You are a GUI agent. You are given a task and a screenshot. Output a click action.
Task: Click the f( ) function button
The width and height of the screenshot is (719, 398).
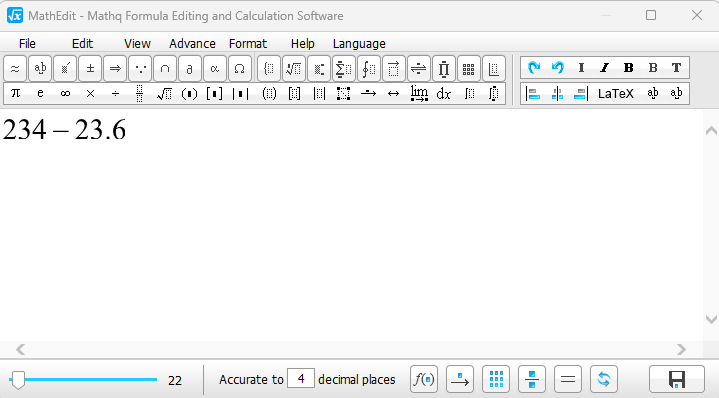point(424,379)
